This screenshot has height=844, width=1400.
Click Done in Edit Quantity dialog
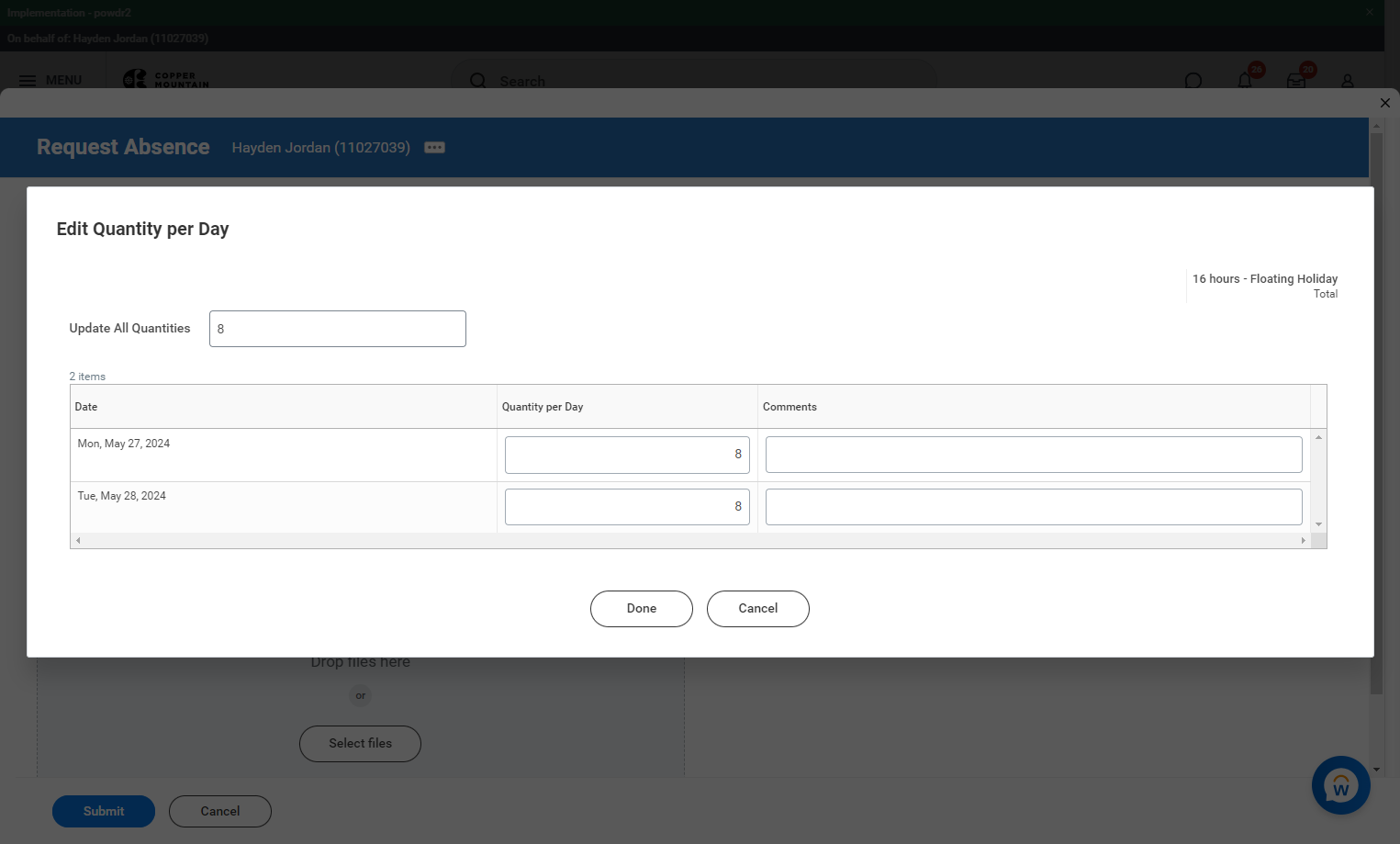coord(642,609)
